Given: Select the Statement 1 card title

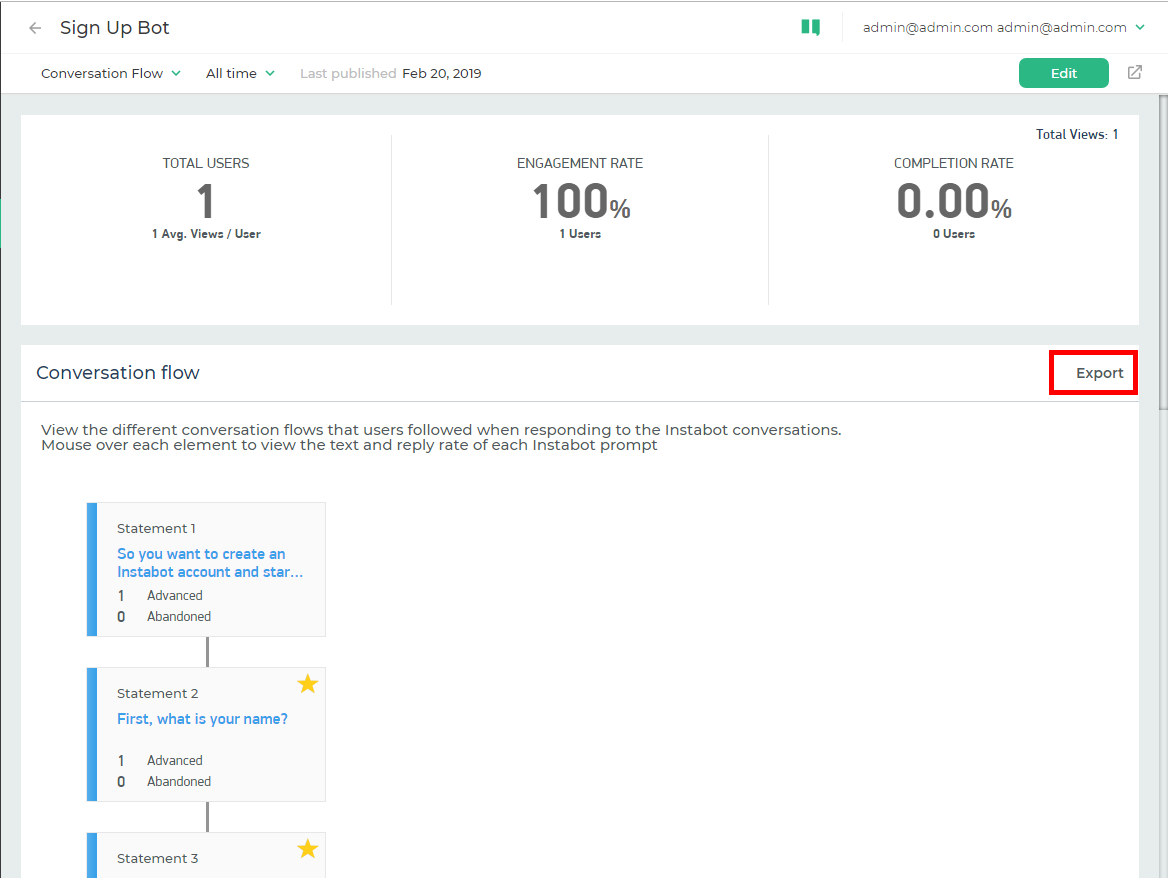Looking at the screenshot, I should tap(156, 528).
